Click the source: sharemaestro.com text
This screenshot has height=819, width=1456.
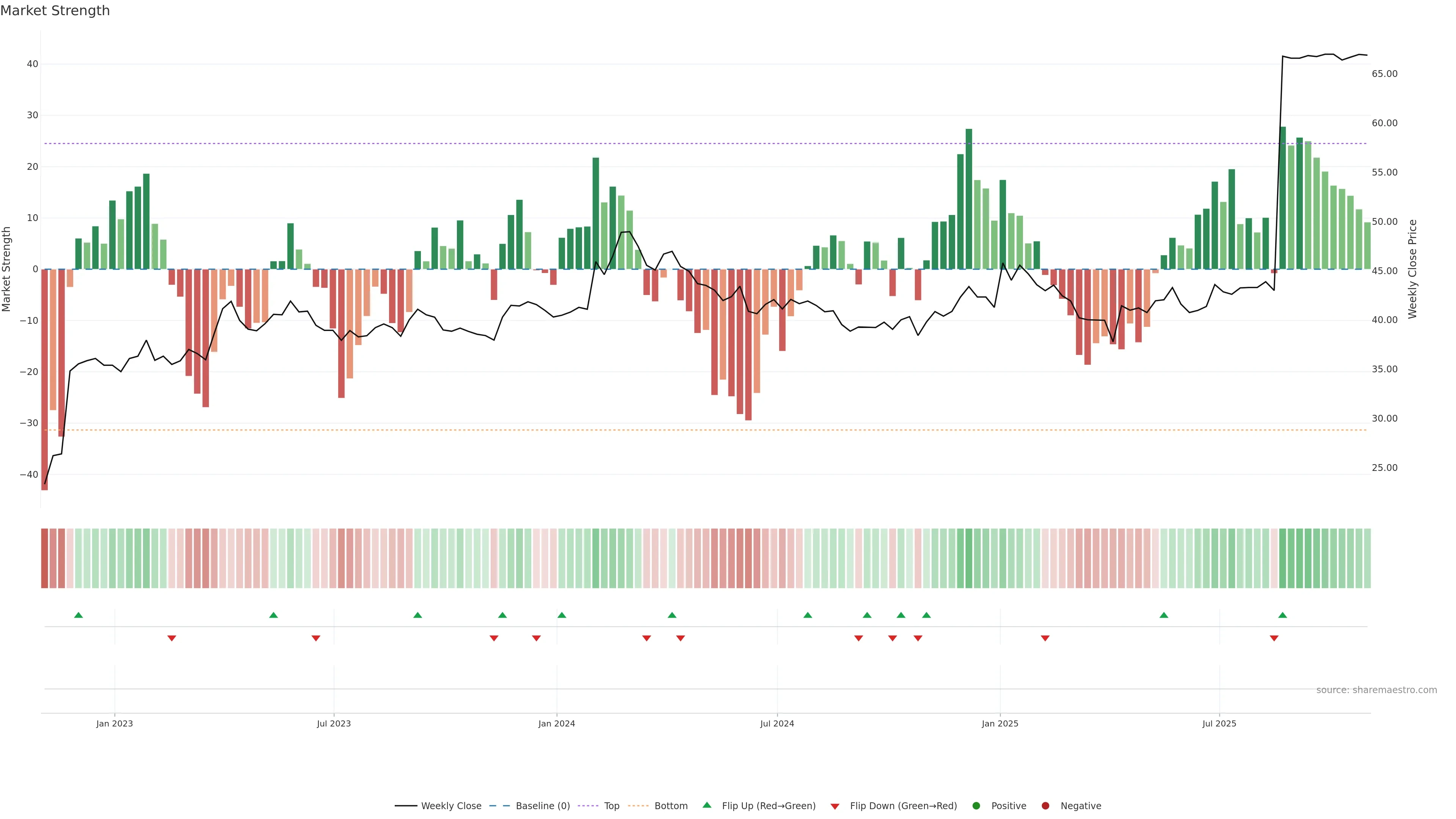click(x=1376, y=690)
